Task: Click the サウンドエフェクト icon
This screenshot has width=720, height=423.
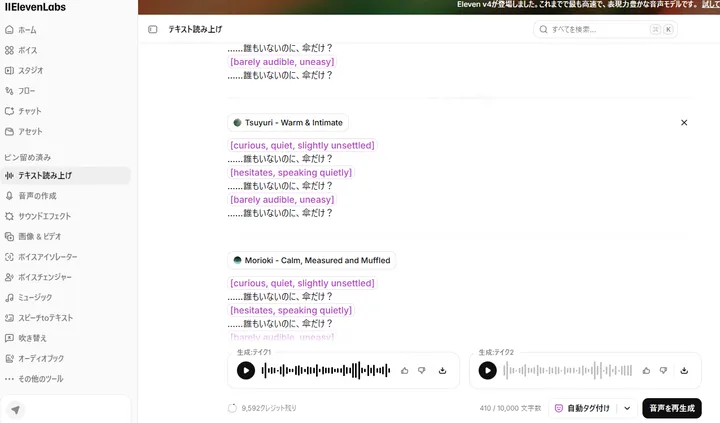Action: point(9,216)
